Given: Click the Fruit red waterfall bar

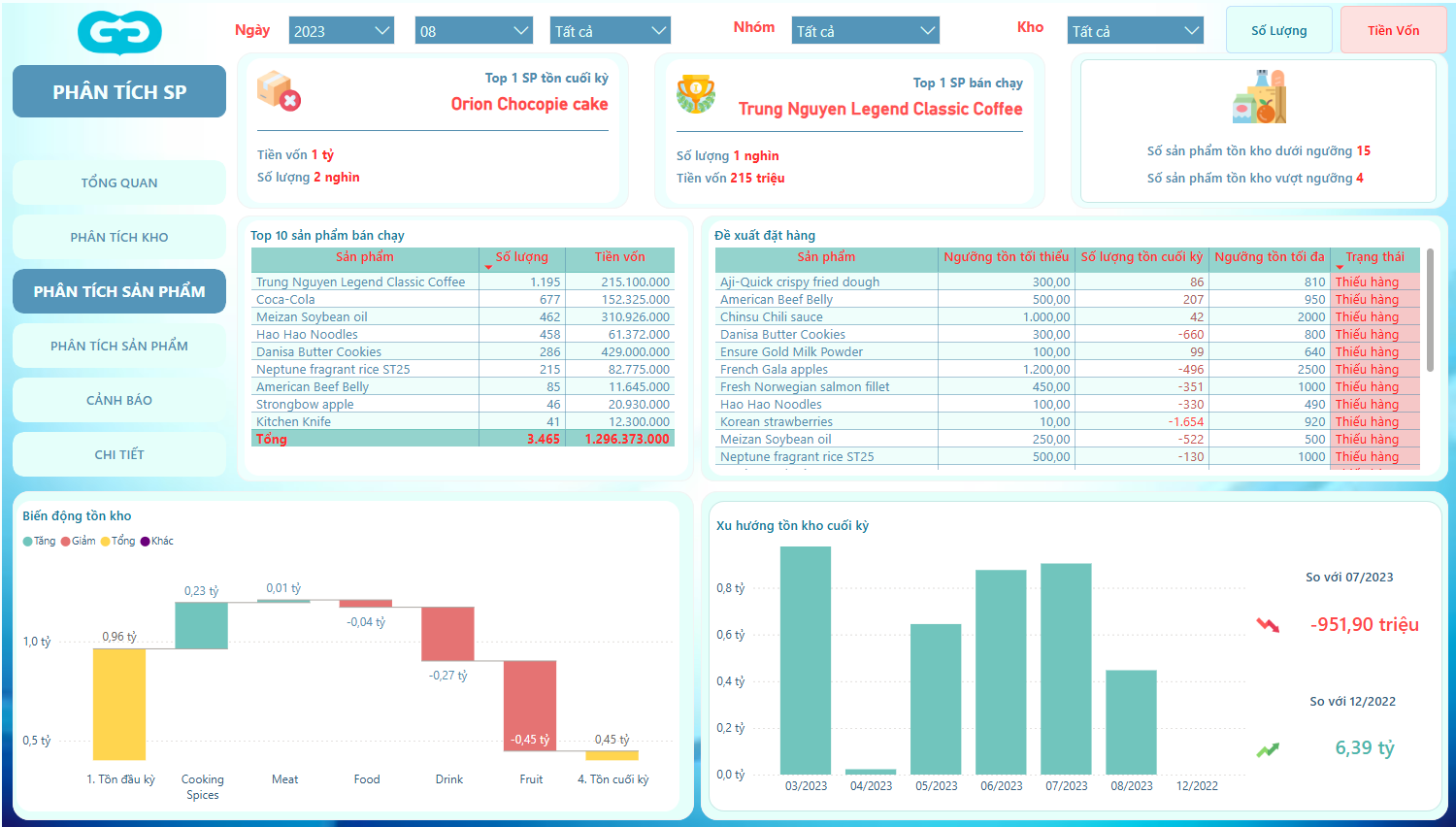Looking at the screenshot, I should (530, 706).
